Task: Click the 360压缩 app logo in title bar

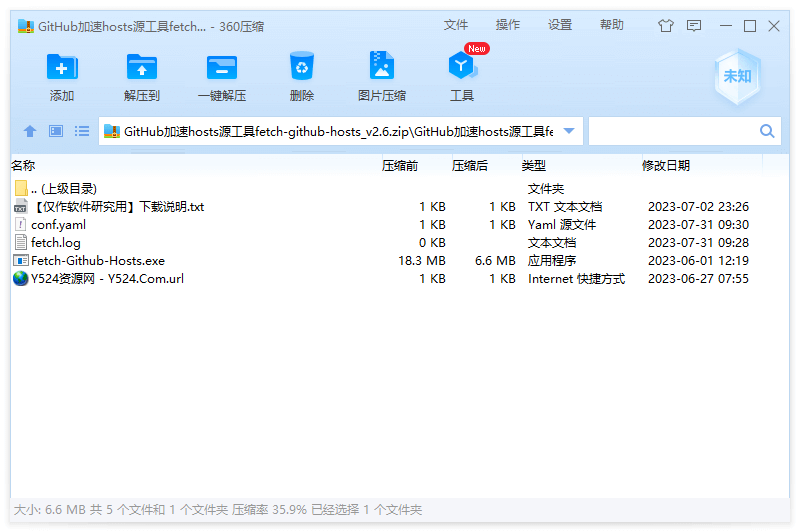Action: (x=26, y=26)
